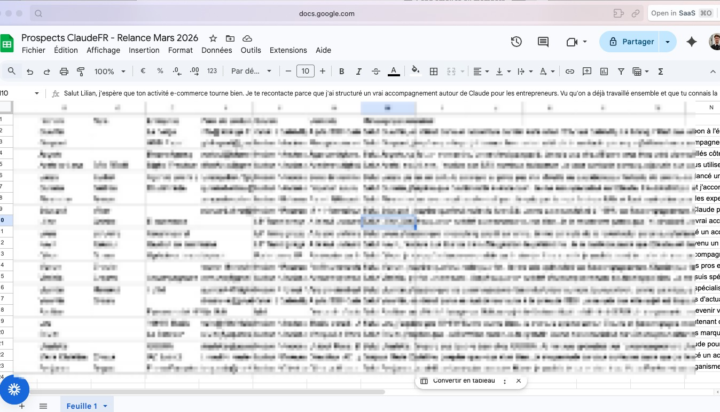Click the Undo arrow in the toolbar
The image size is (720, 412).
(x=30, y=71)
